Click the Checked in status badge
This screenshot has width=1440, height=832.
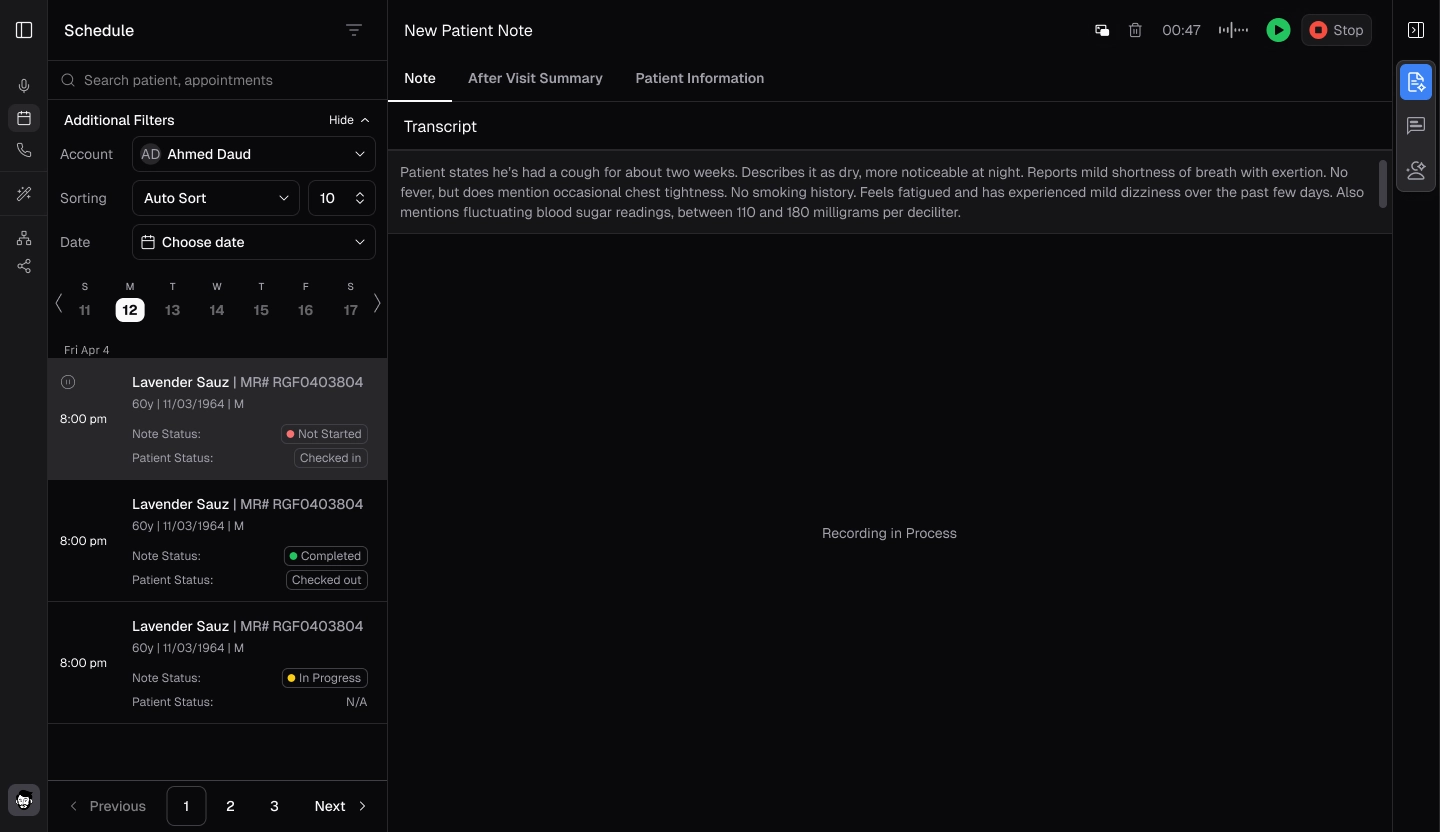click(331, 458)
